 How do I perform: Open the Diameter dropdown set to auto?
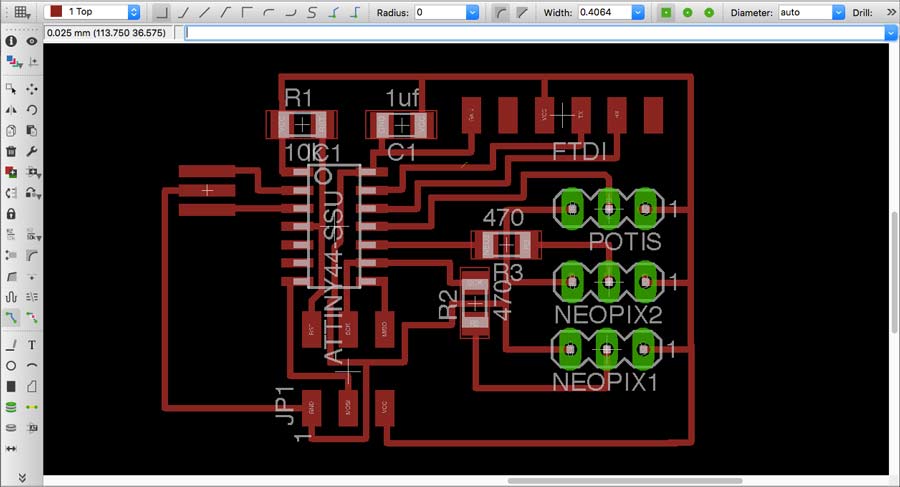point(839,12)
